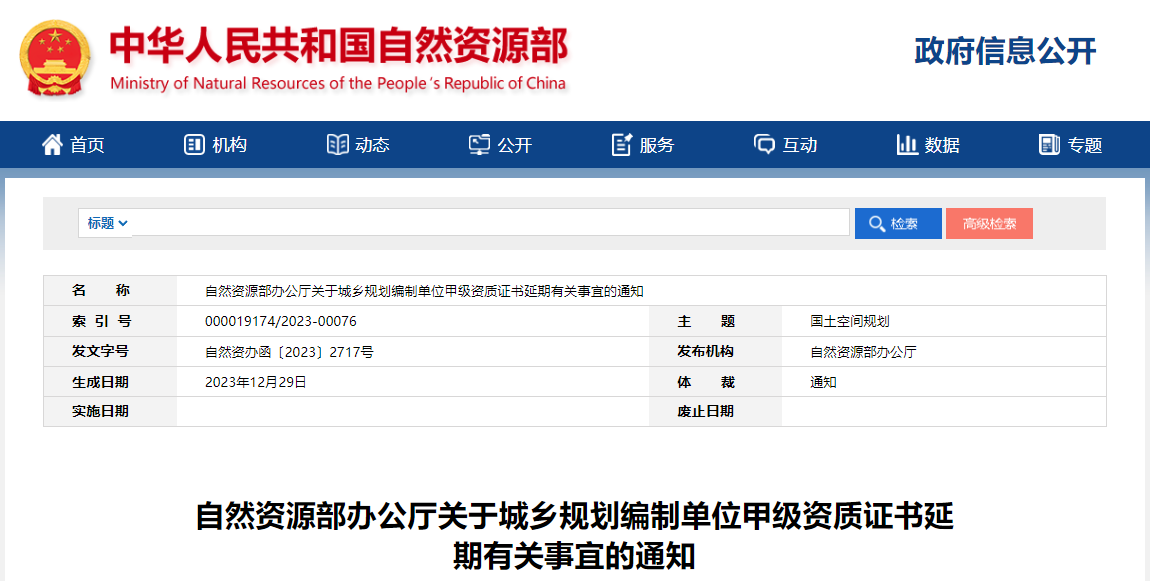Viewport: 1150px width, 581px height.
Task: Click document number 自然资办函〔2023〕2717号
Action: [x=289, y=352]
